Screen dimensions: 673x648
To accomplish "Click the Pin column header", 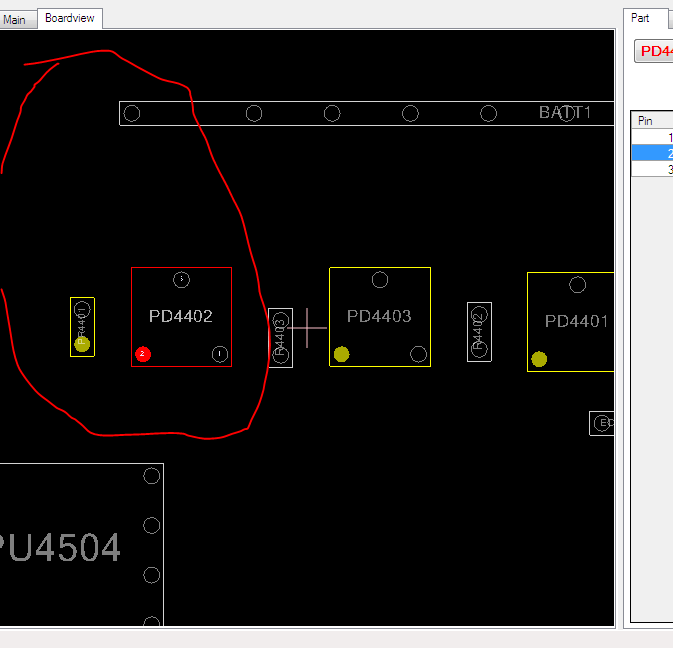I will tap(652, 121).
